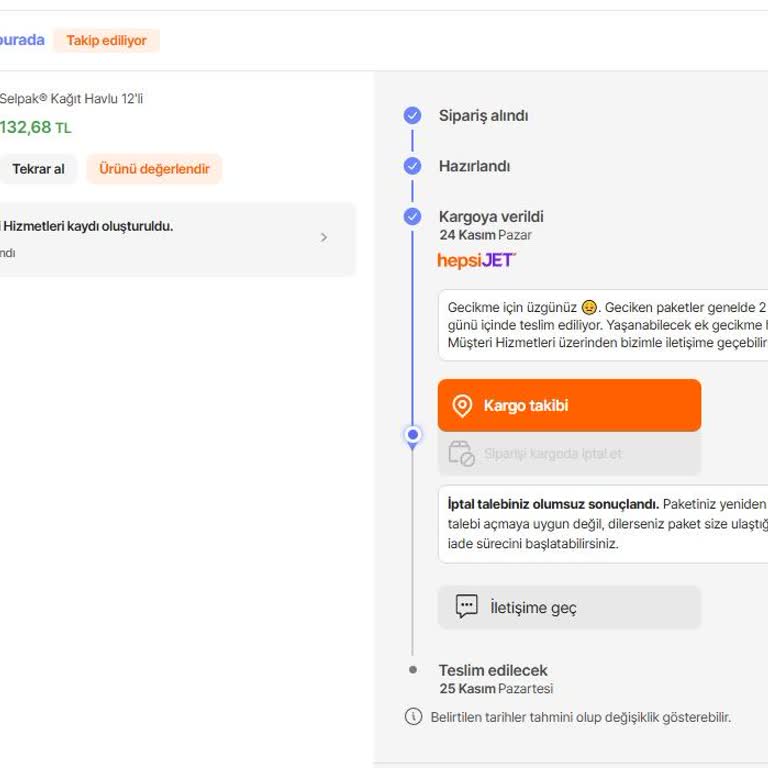Click the Hazırlandı completed step checkmark

coord(412,166)
